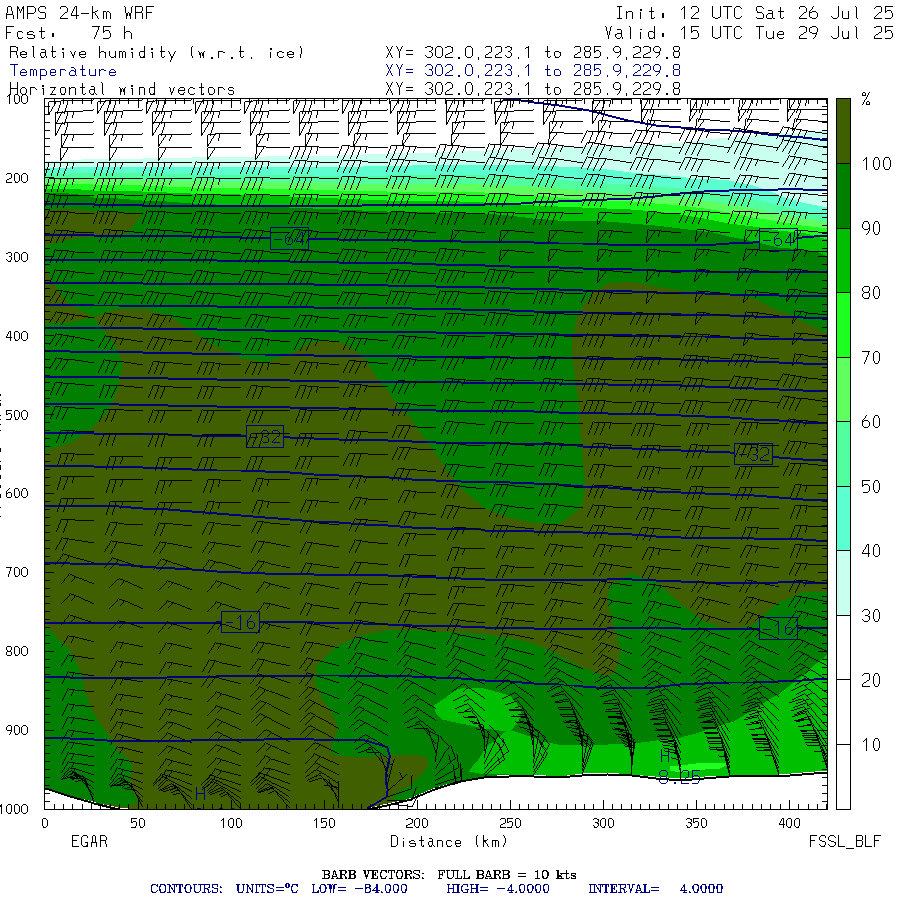
Task: Click the left '-64' temperature contour label
Action: tap(289, 238)
